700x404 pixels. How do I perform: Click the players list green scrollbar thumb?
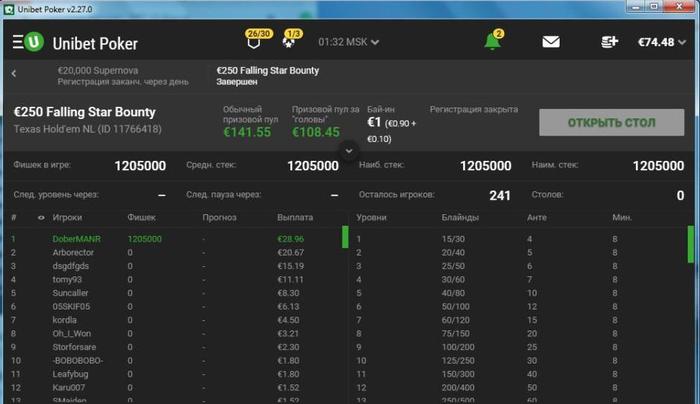pyautogui.click(x=345, y=237)
